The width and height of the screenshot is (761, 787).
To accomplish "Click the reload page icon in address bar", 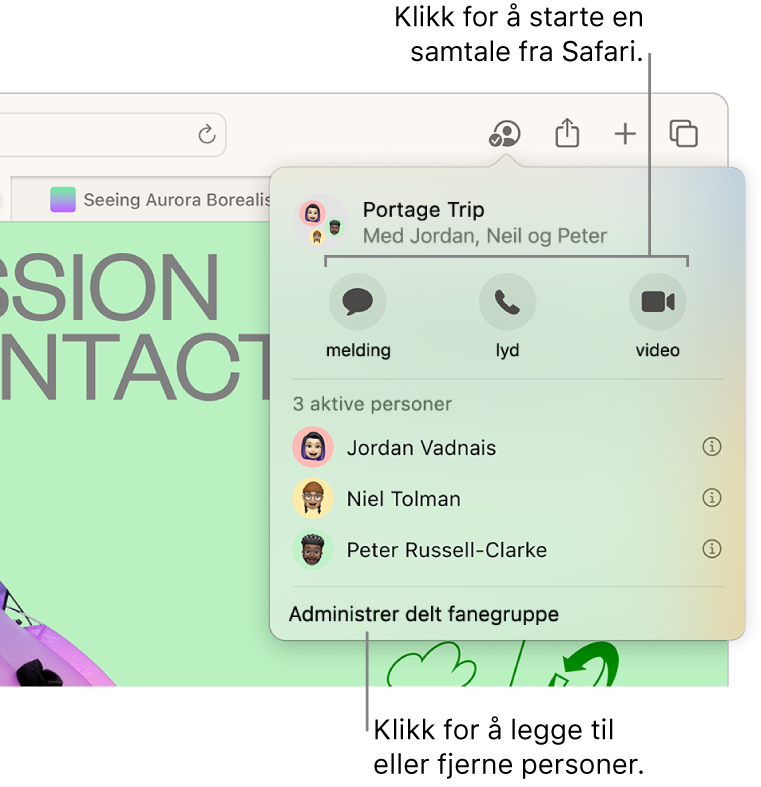I will coord(206,135).
